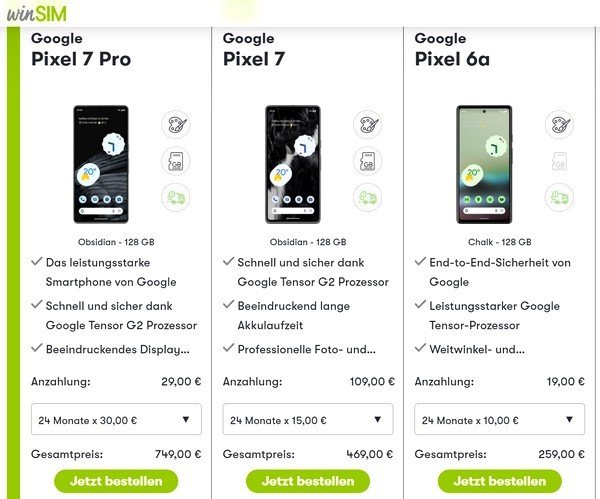The image size is (600, 499).
Task: Expand the "24 Monate x 10,00 €" dropdown
Action: click(x=499, y=420)
